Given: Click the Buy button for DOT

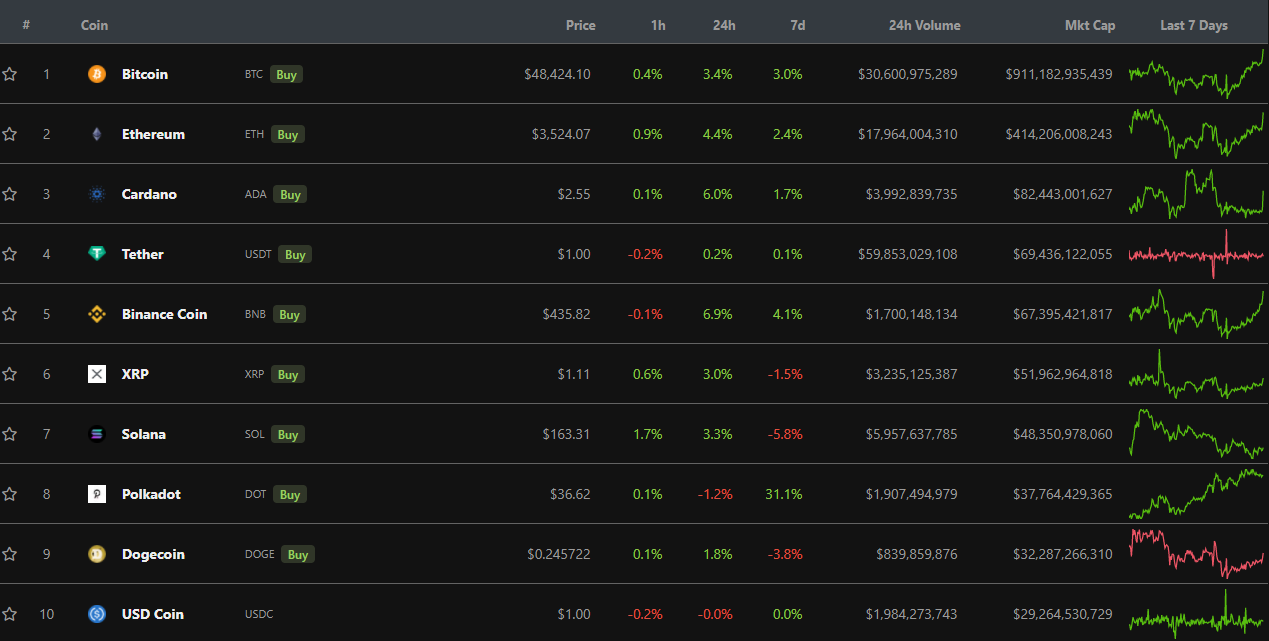Looking at the screenshot, I should point(290,494).
